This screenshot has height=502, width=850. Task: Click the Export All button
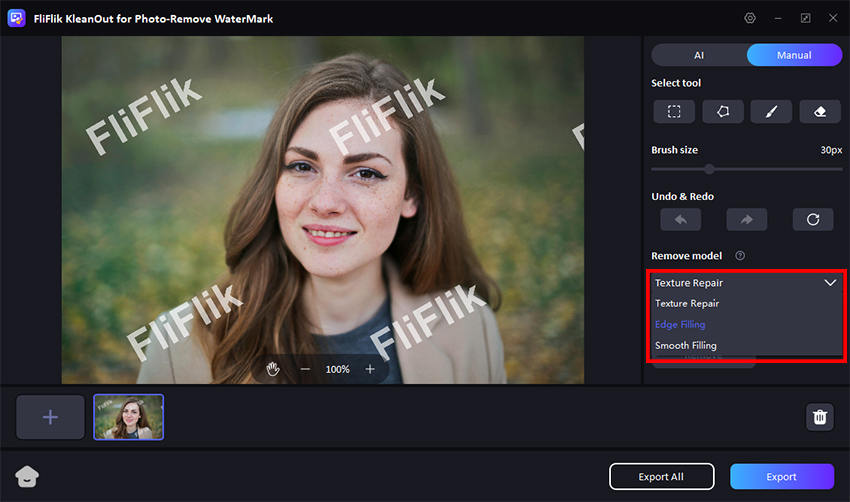coord(661,477)
